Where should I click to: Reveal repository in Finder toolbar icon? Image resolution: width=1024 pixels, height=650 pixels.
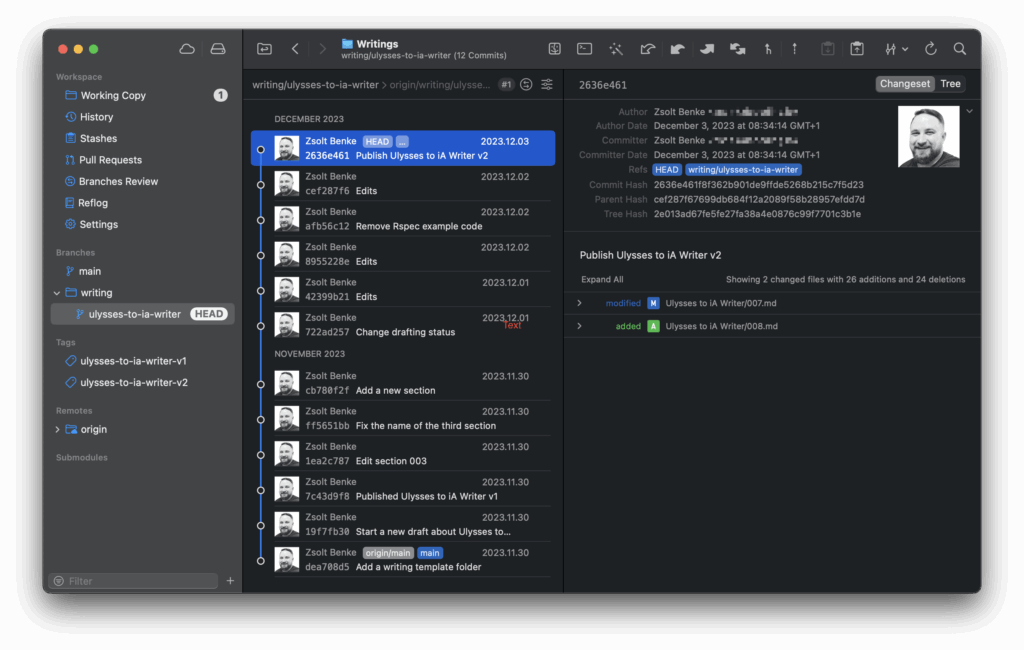tap(554, 49)
